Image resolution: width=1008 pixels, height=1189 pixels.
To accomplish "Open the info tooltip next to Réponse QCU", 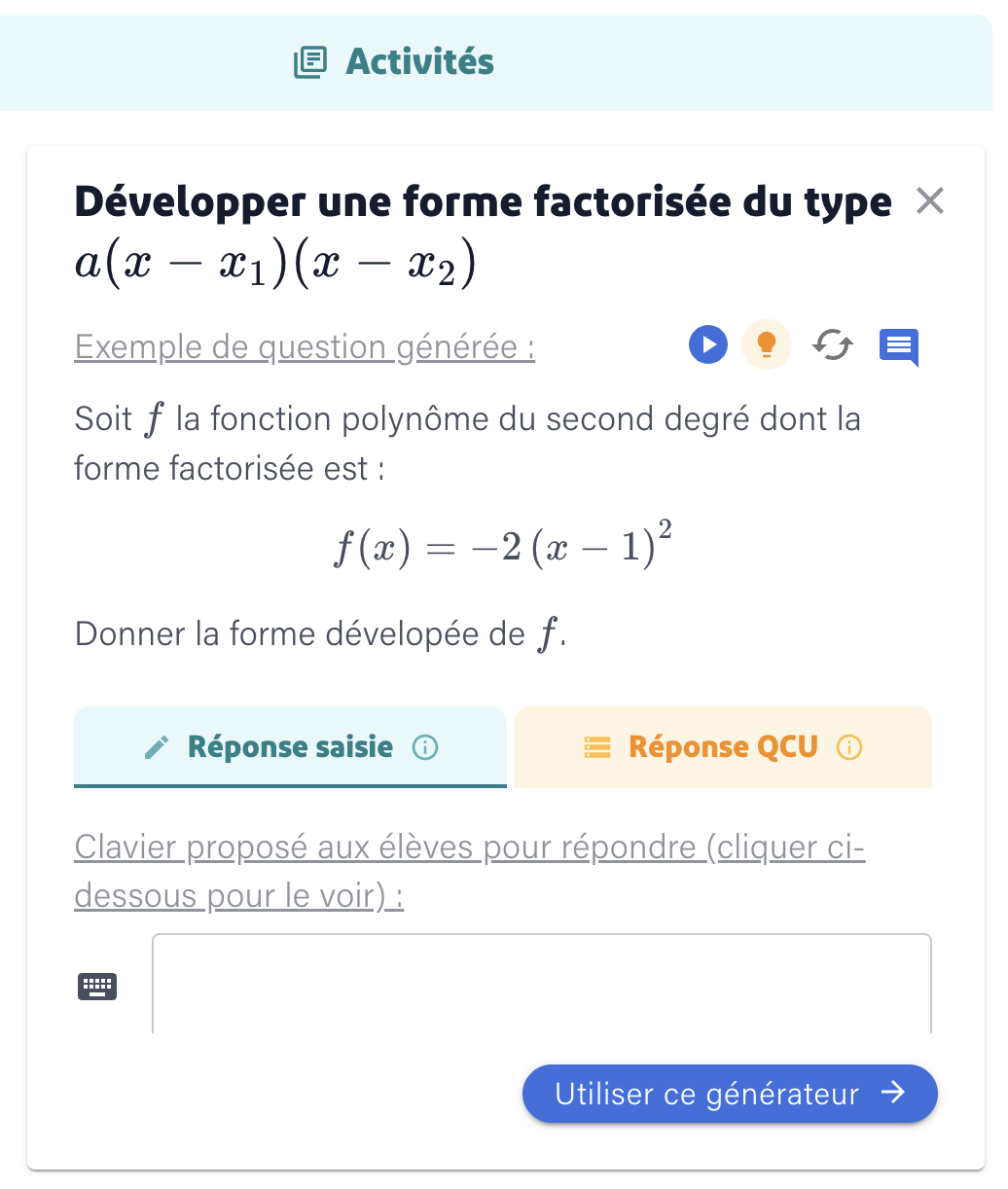I will 850,747.
